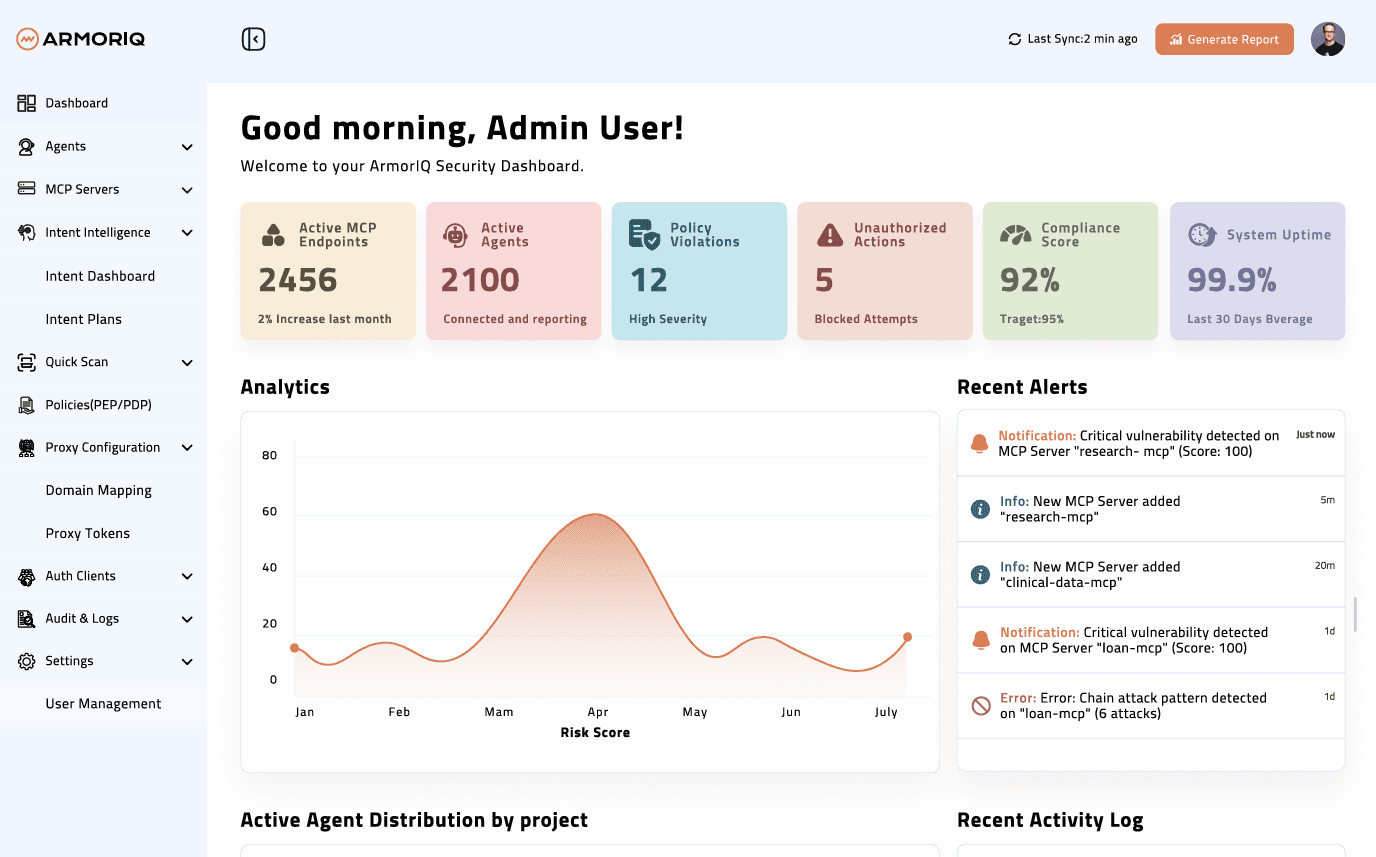Click the error icon on chain attack alert
Screen dimensions: 1376x857
pyautogui.click(x=979, y=706)
